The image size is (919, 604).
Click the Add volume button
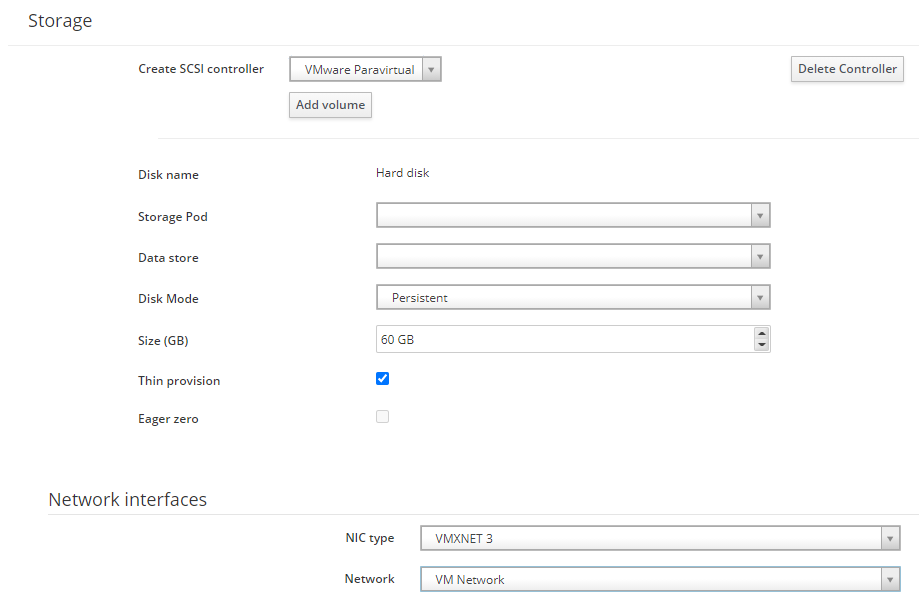point(331,105)
